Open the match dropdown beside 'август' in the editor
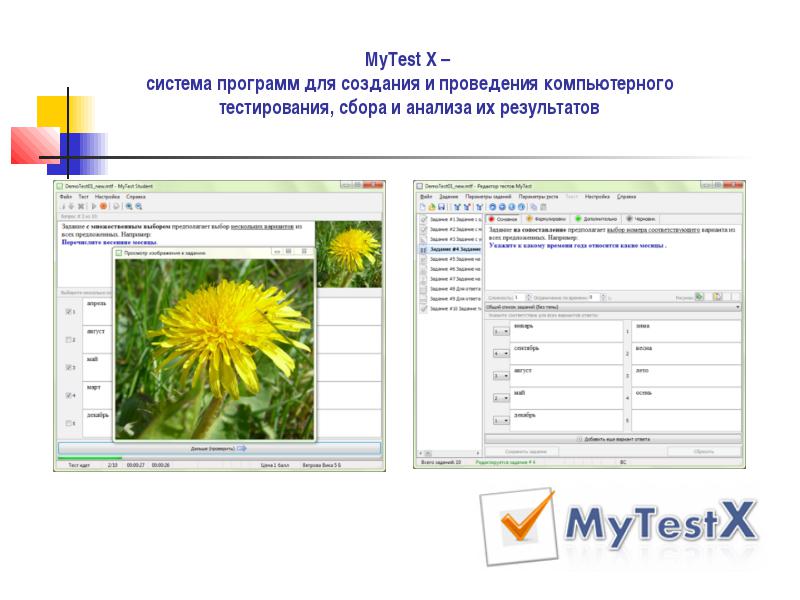Image resolution: width=800 pixels, height=600 pixels. (x=501, y=376)
